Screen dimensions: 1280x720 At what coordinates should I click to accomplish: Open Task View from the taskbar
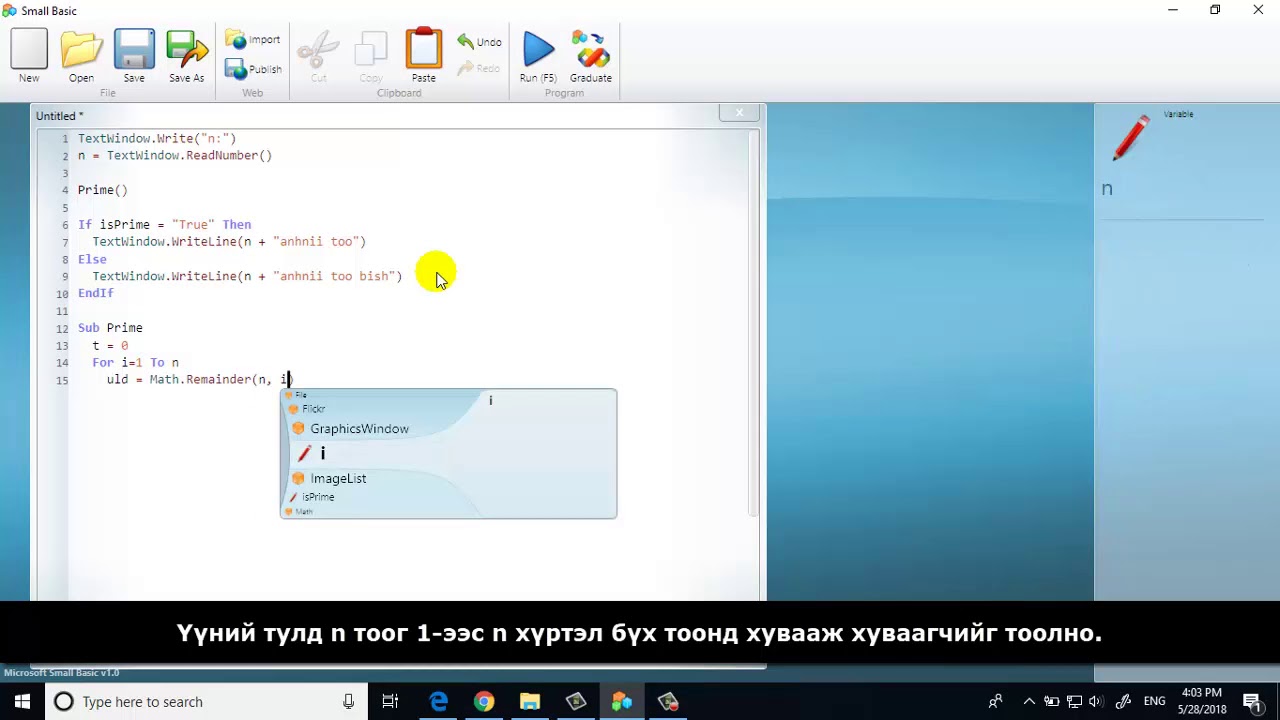click(x=390, y=702)
